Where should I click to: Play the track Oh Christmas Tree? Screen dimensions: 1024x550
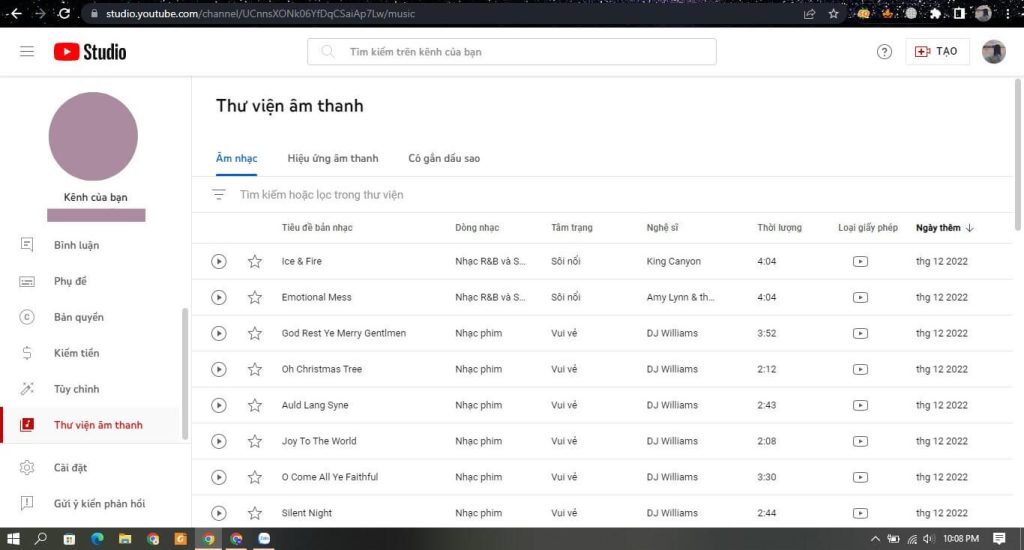click(219, 369)
